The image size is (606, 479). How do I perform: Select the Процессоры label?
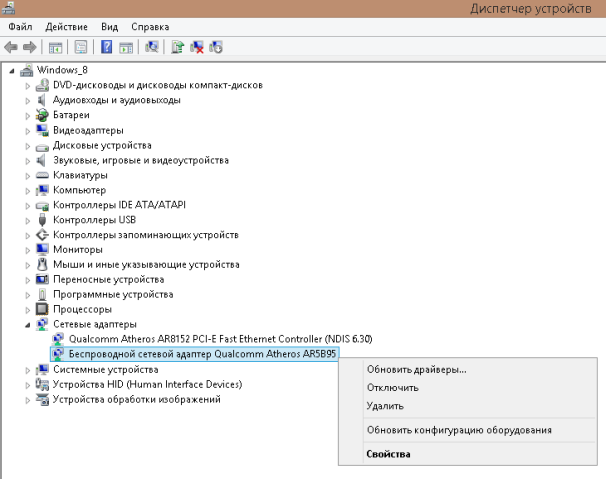tap(82, 309)
